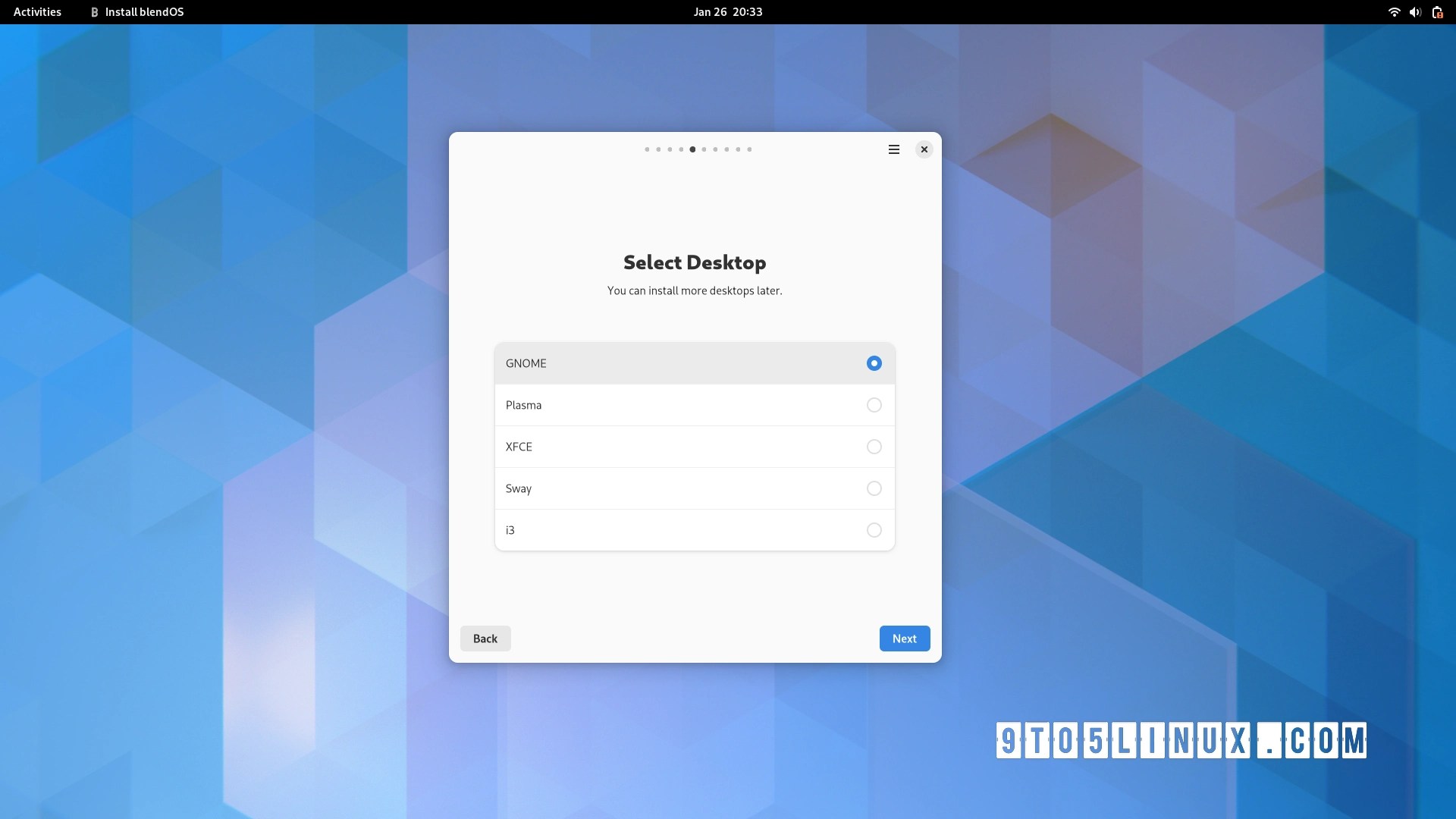Click the Wi-Fi status icon

tap(1393, 12)
